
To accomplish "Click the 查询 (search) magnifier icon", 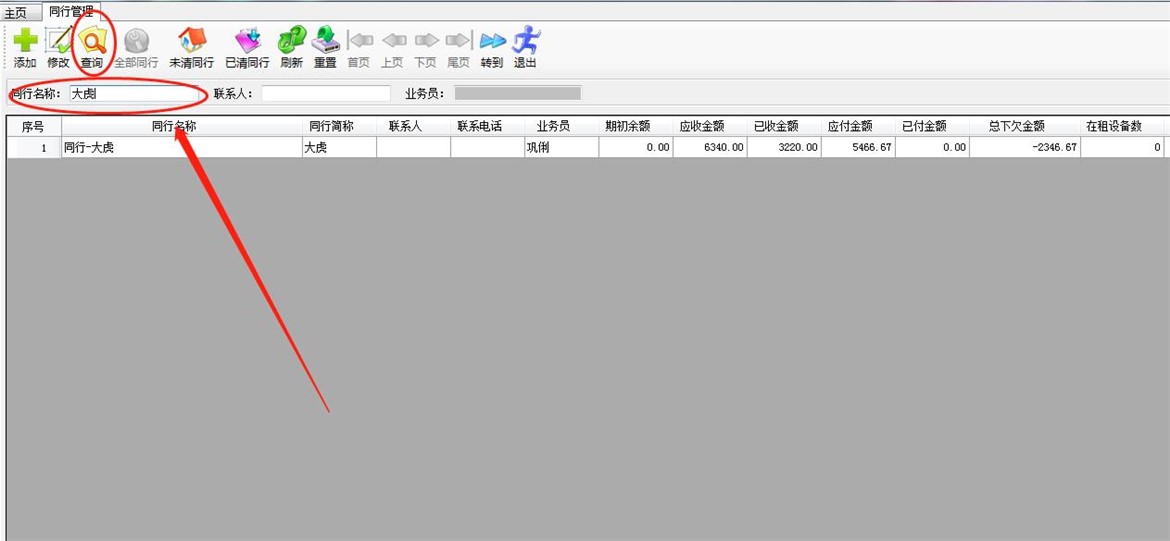I will pos(92,40).
